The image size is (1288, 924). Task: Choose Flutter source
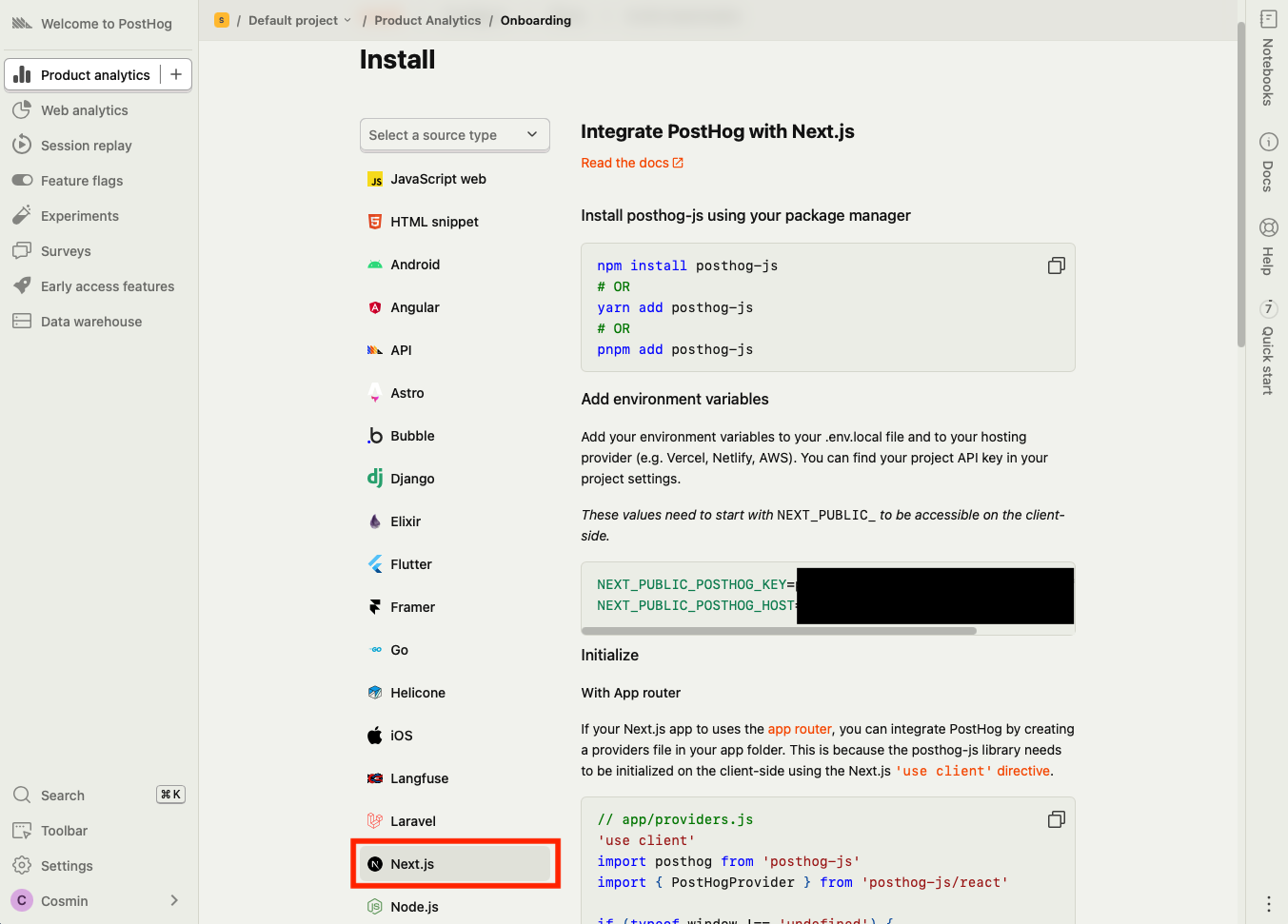click(455, 564)
